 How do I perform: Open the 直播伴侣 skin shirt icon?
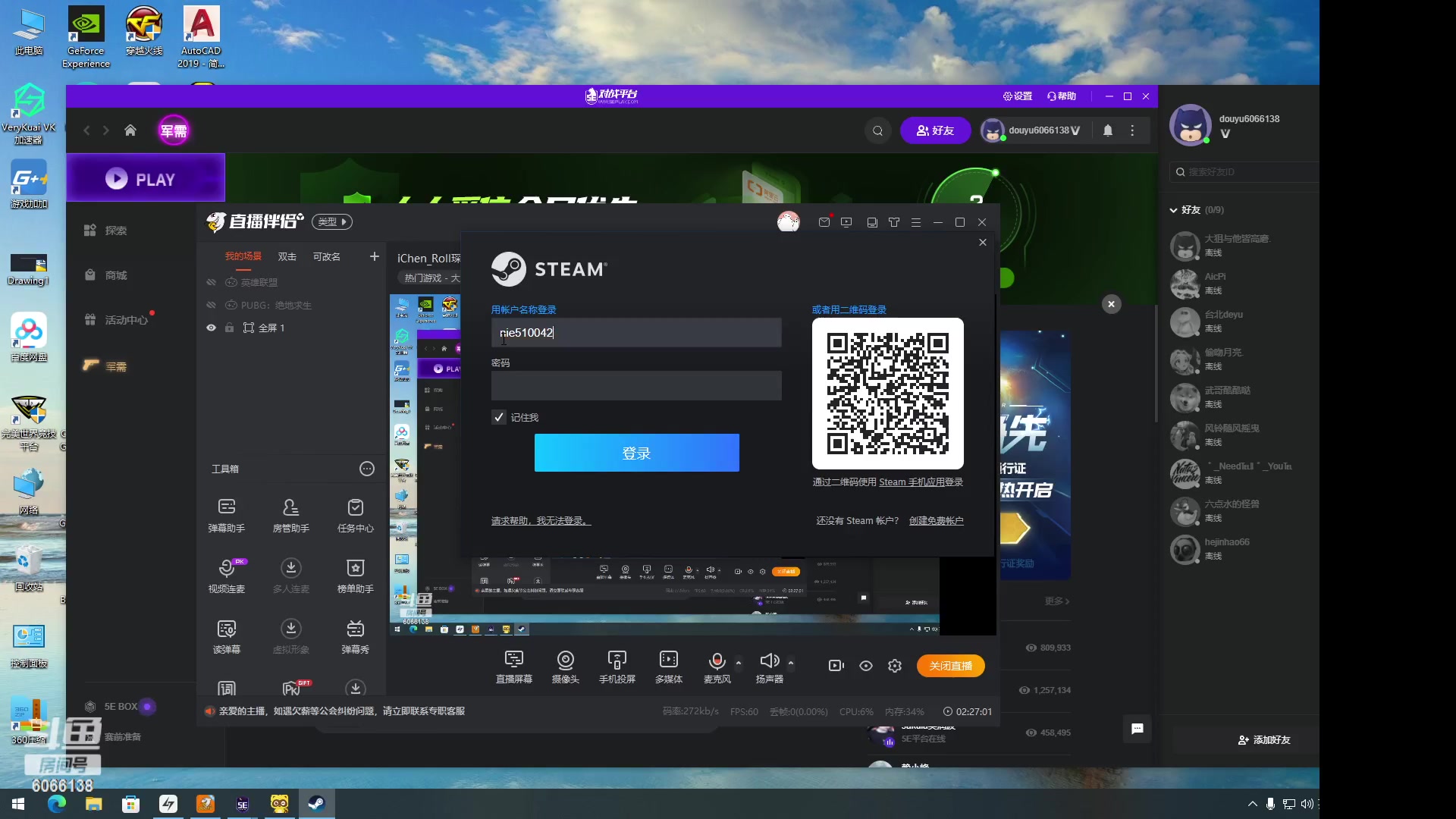[x=894, y=222]
